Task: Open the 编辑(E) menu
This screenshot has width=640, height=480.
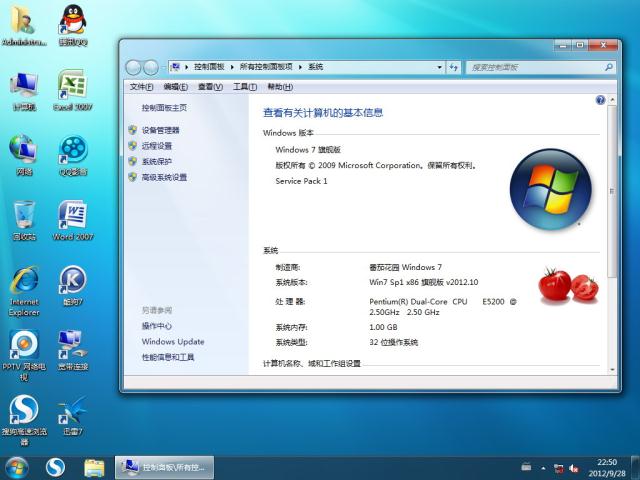Action: (176, 87)
